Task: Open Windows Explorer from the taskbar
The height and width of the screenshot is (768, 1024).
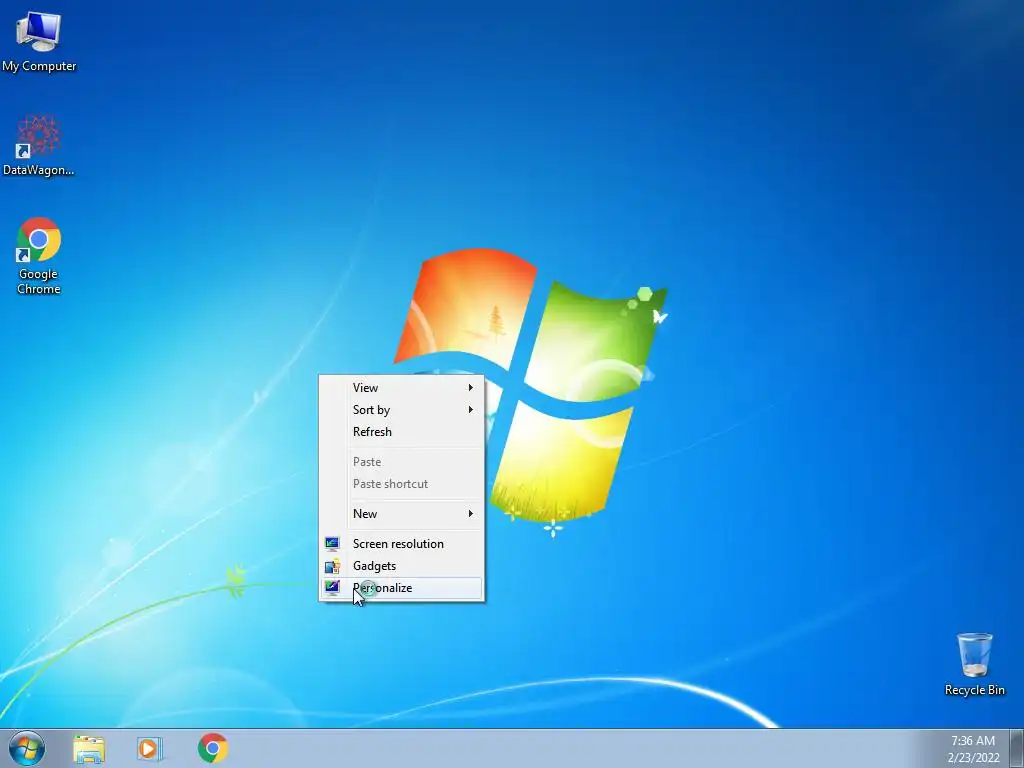Action: 89,749
